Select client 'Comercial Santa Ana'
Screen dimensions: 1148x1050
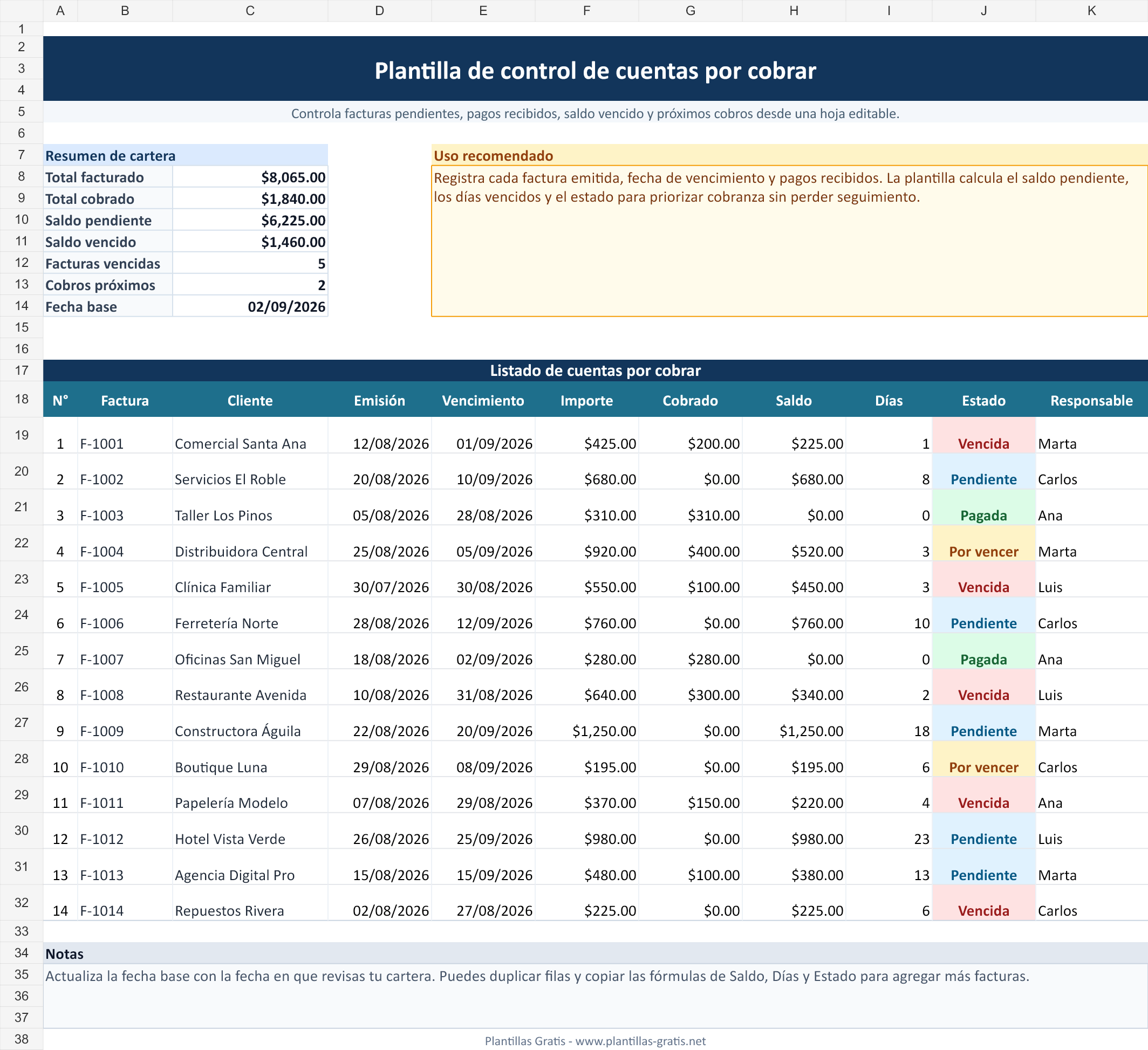point(250,435)
